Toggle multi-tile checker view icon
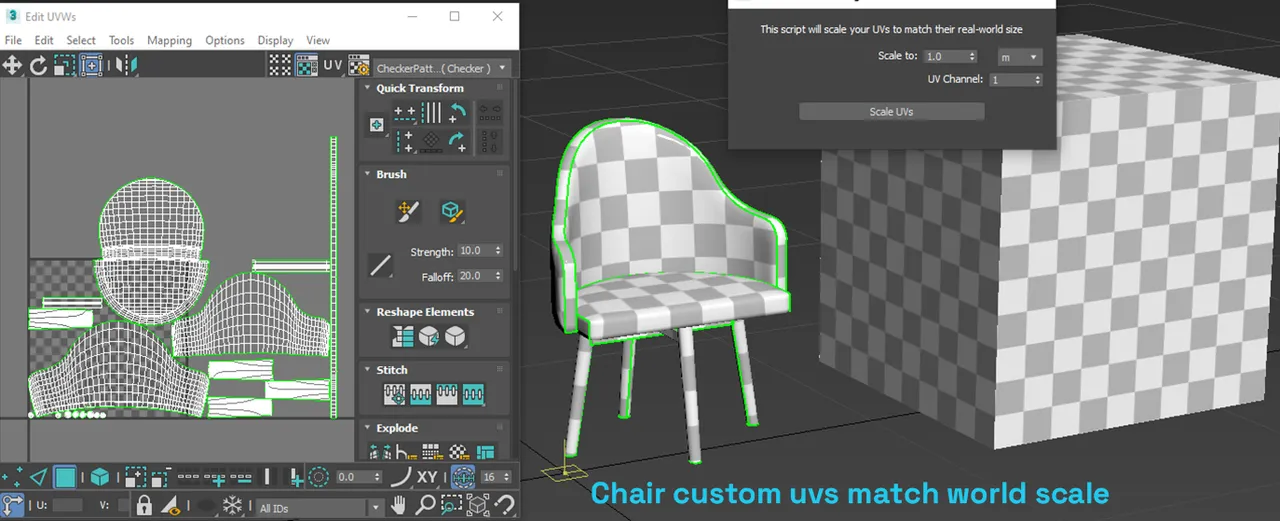 (x=281, y=65)
